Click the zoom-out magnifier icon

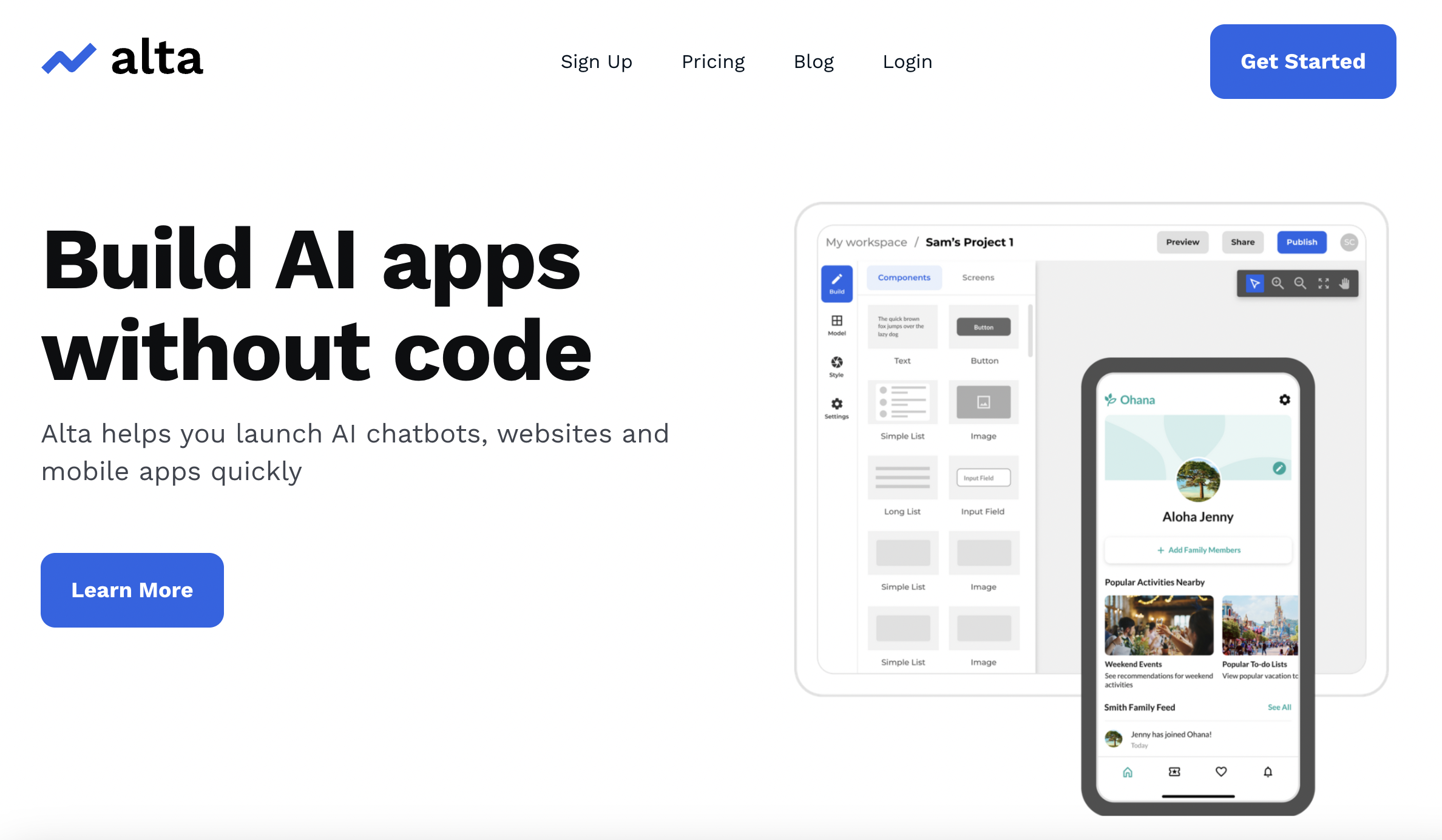(1300, 283)
